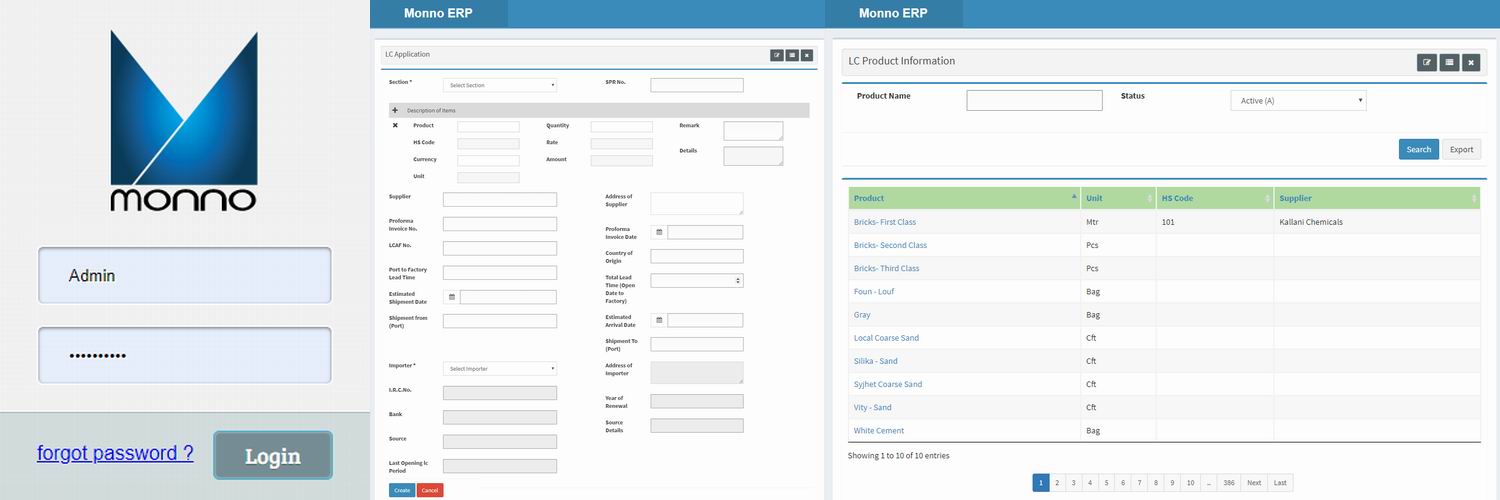Click the SPR No. input field
The image size is (1500, 500).
tap(697, 85)
